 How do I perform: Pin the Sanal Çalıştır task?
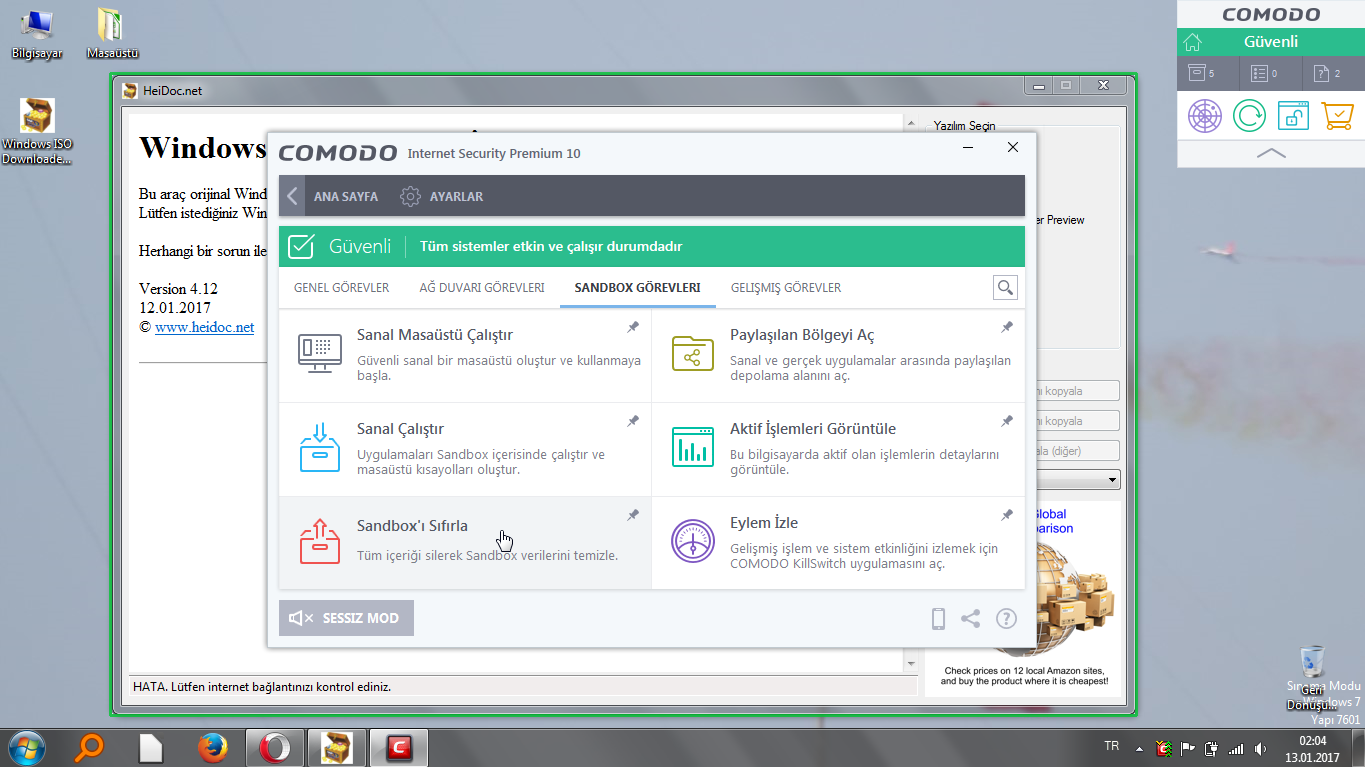click(x=633, y=421)
